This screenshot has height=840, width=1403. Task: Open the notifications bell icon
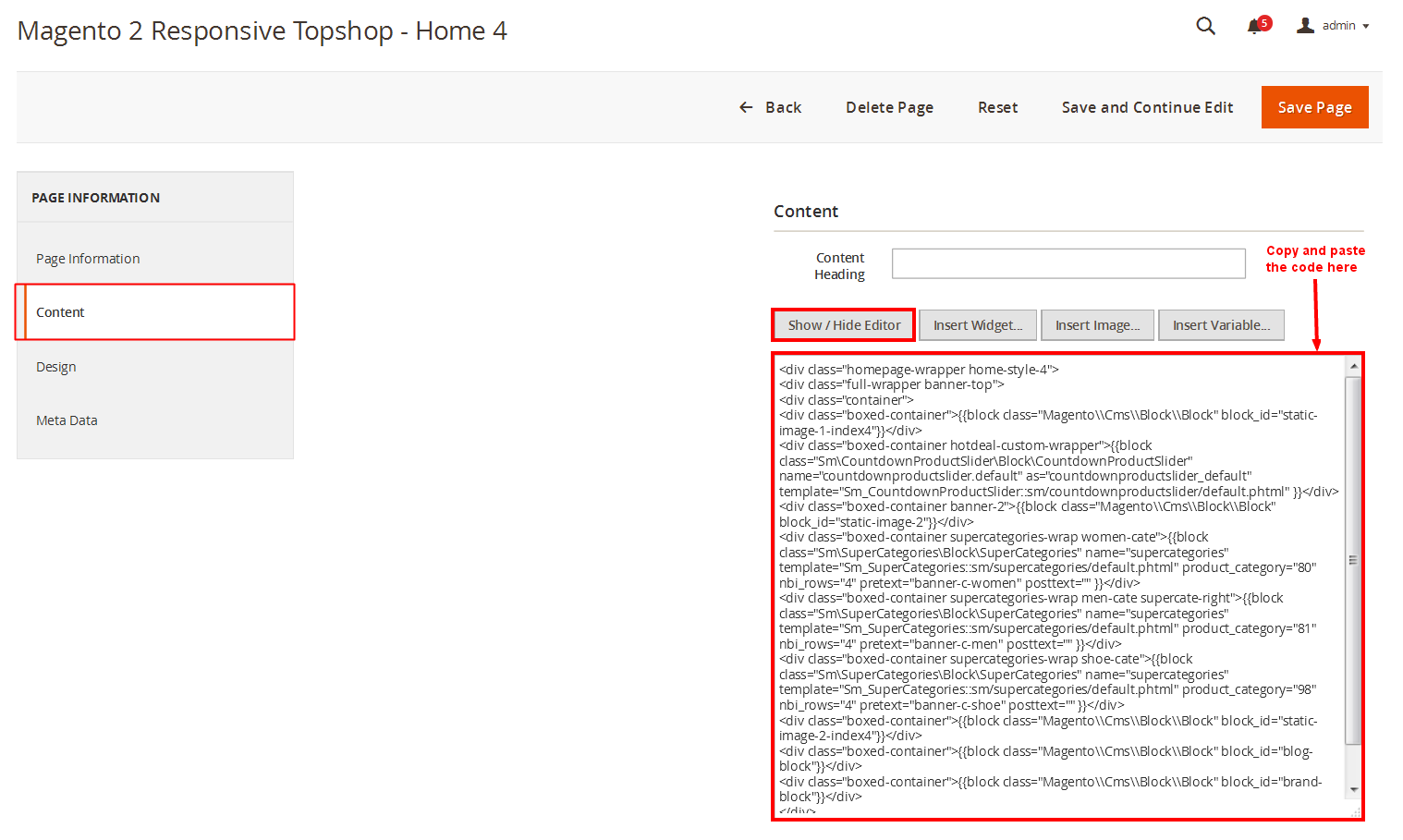(1254, 27)
